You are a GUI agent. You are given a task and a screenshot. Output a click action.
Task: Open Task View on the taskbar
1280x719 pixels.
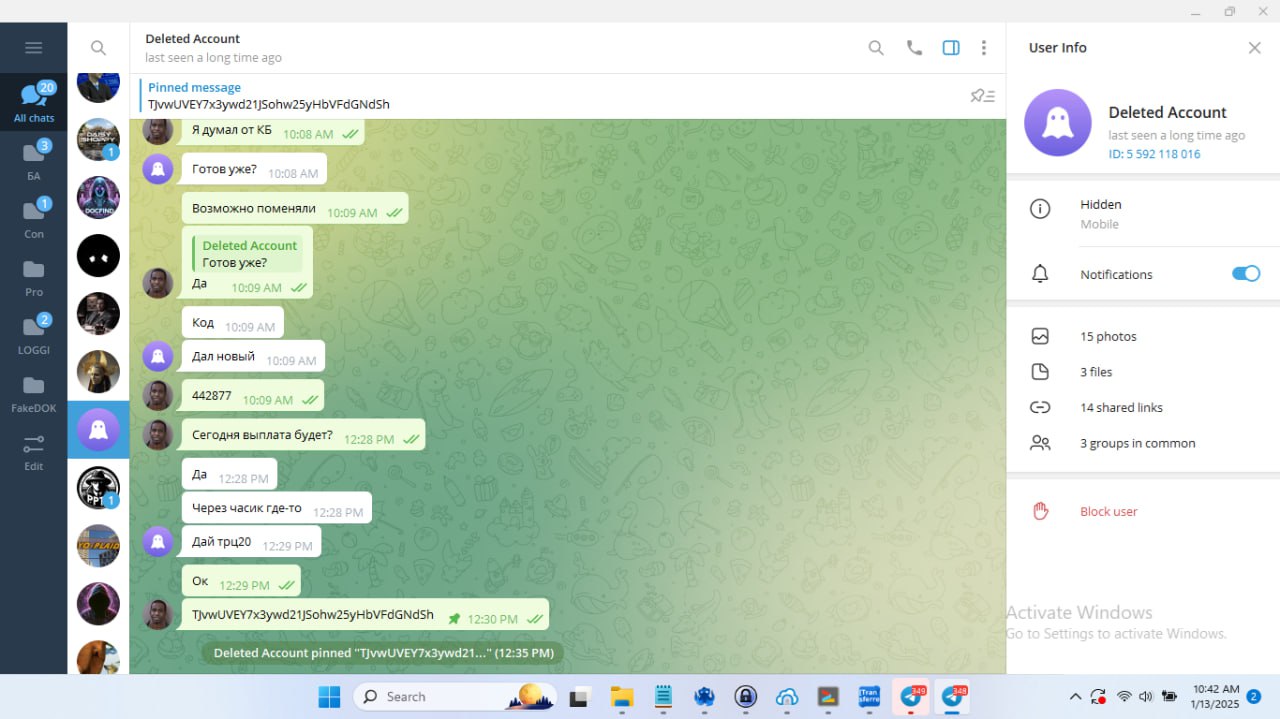pyautogui.click(x=579, y=697)
